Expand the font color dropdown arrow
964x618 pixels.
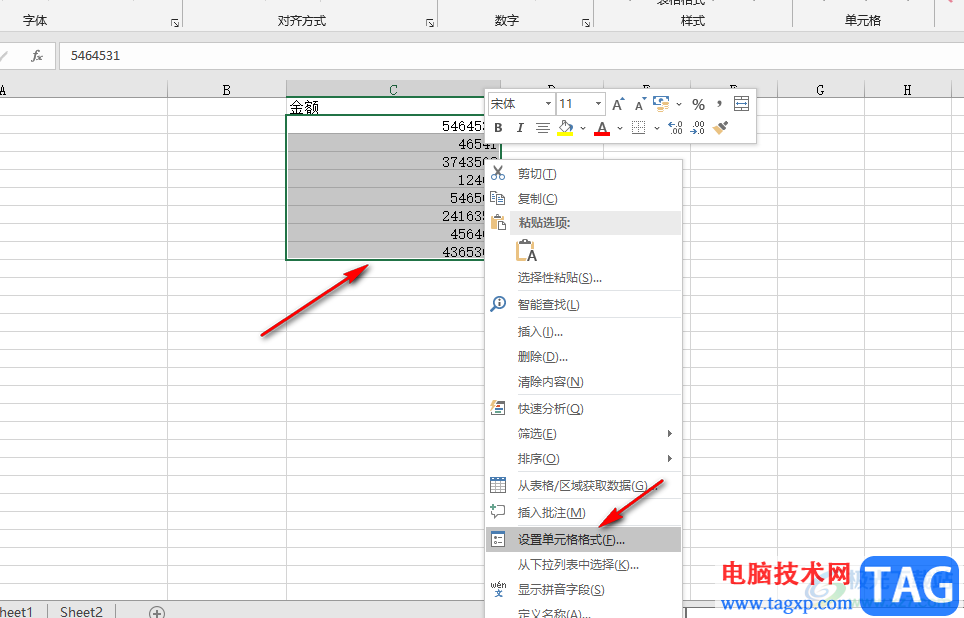[620, 129]
